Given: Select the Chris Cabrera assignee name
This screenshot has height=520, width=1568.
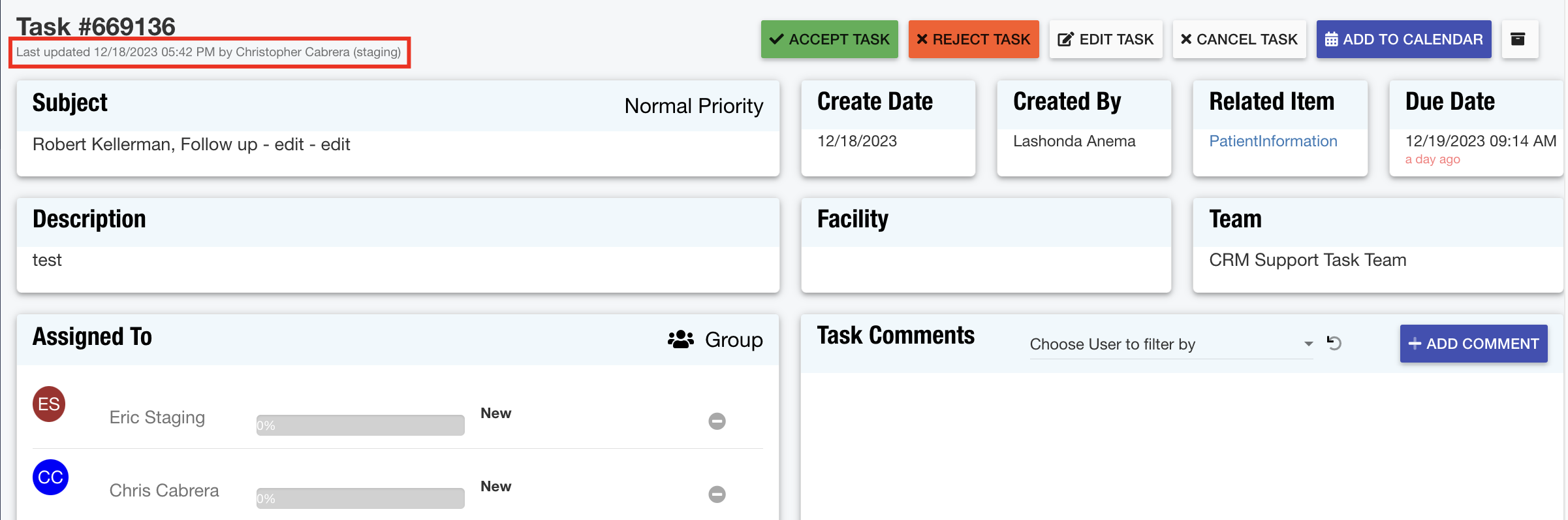Looking at the screenshot, I should tap(164, 491).
